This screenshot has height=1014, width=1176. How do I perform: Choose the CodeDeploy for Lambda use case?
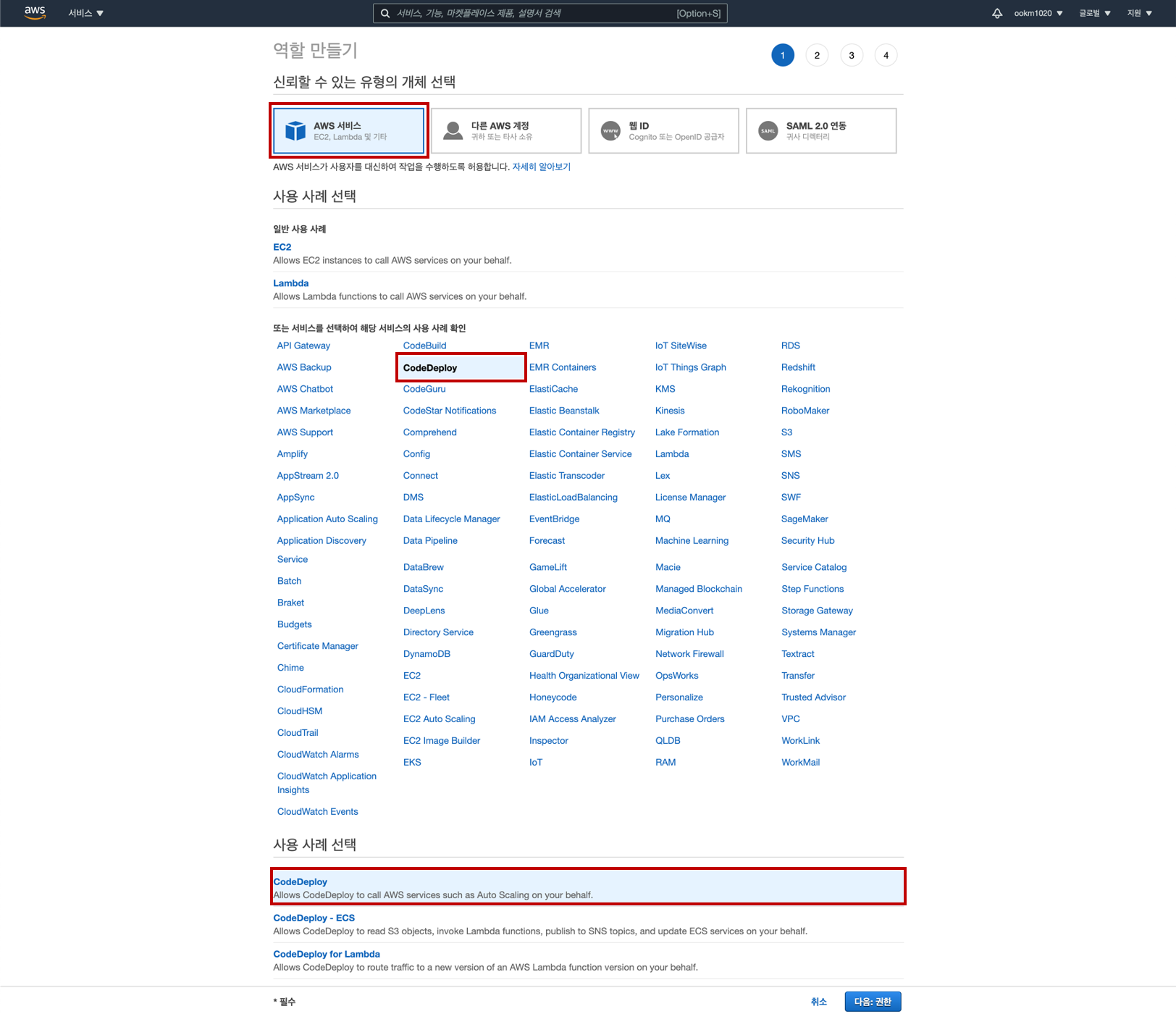point(327,954)
